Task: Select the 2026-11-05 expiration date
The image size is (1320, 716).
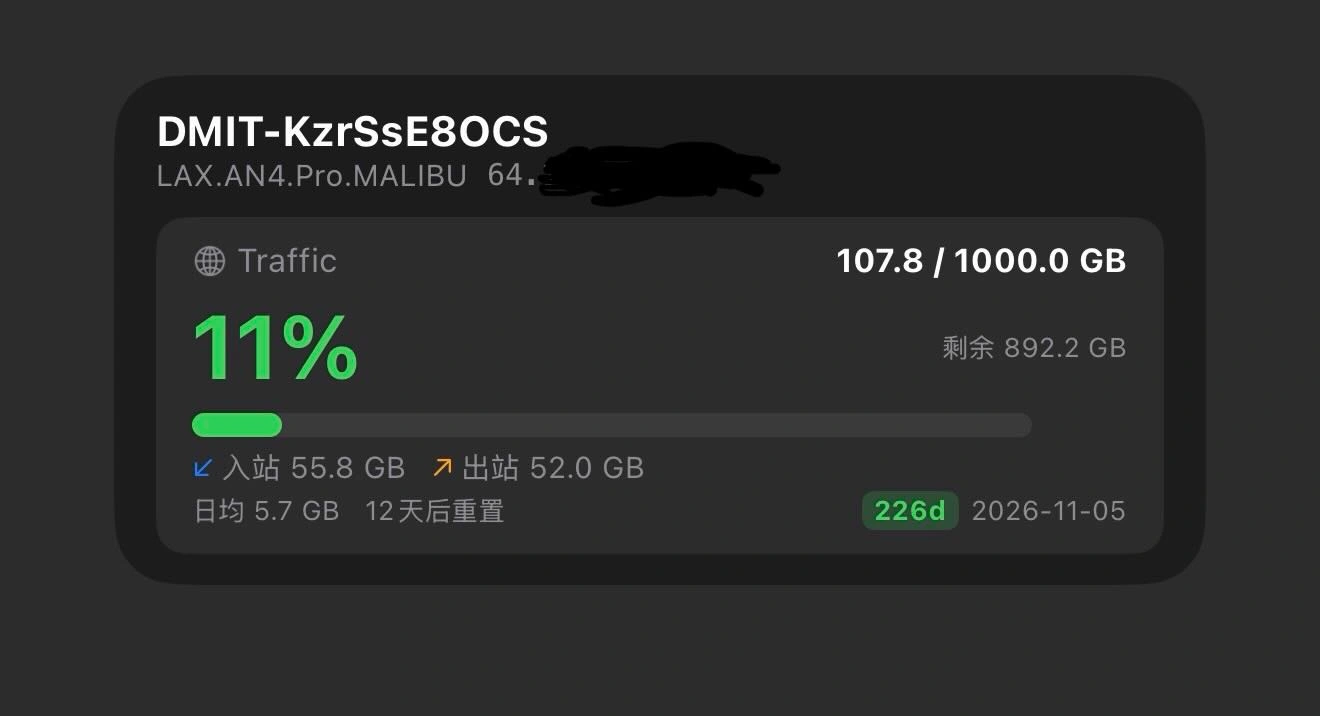Action: click(1048, 511)
